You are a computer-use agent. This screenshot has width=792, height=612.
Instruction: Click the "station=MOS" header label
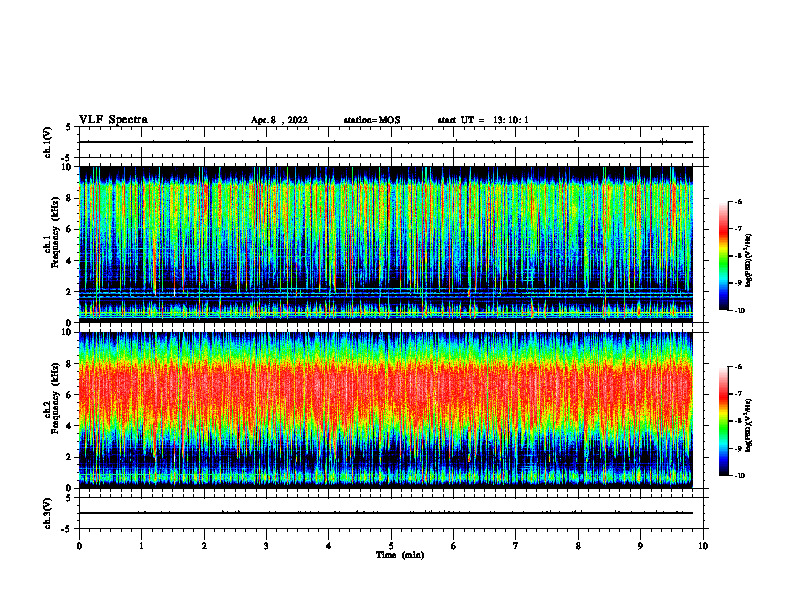372,120
